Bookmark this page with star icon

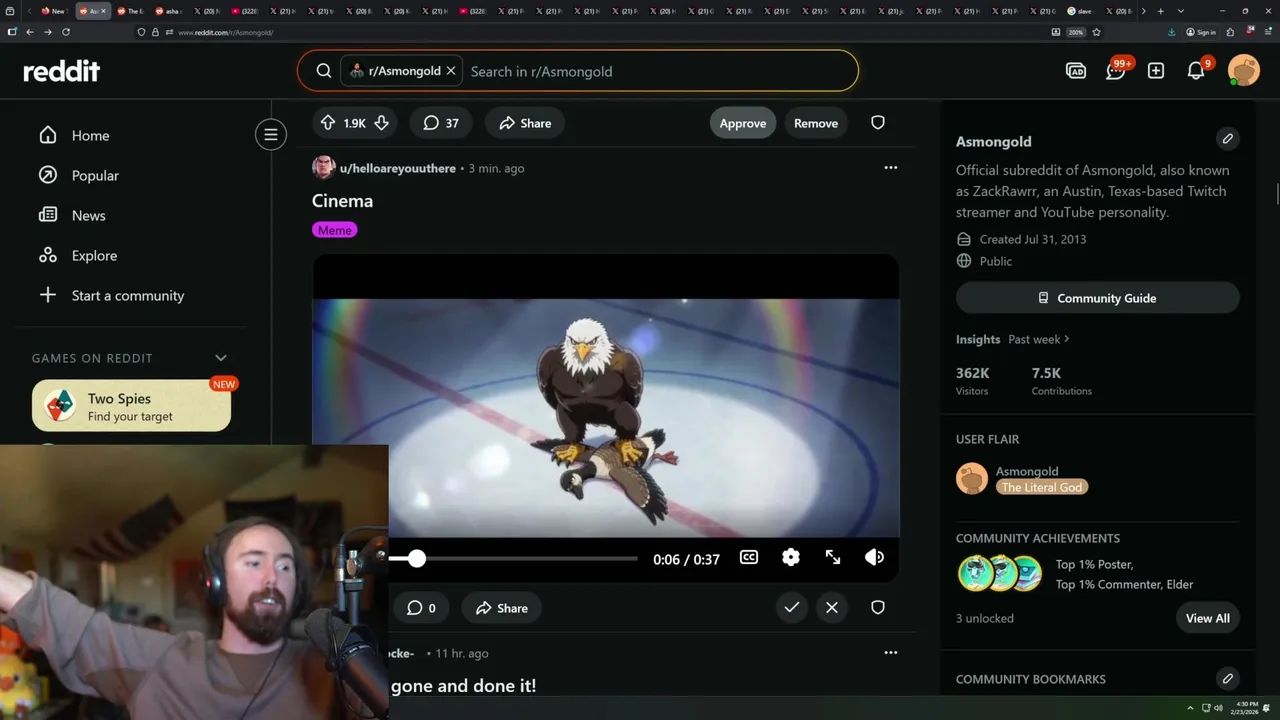[1097, 32]
